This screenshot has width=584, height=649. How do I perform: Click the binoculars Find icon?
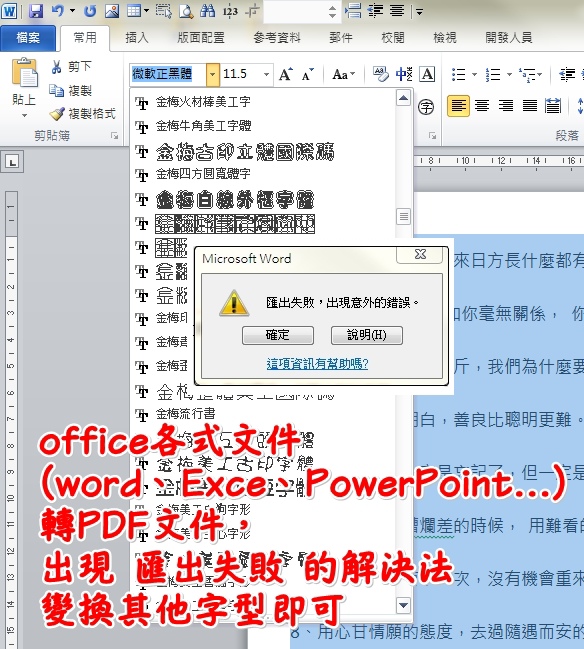tap(207, 11)
